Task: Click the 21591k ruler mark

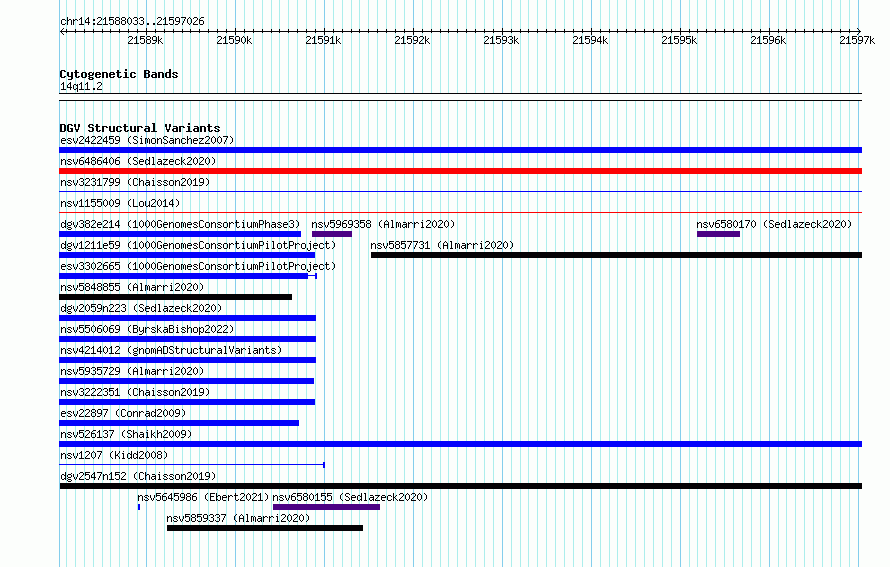Action: 324,40
